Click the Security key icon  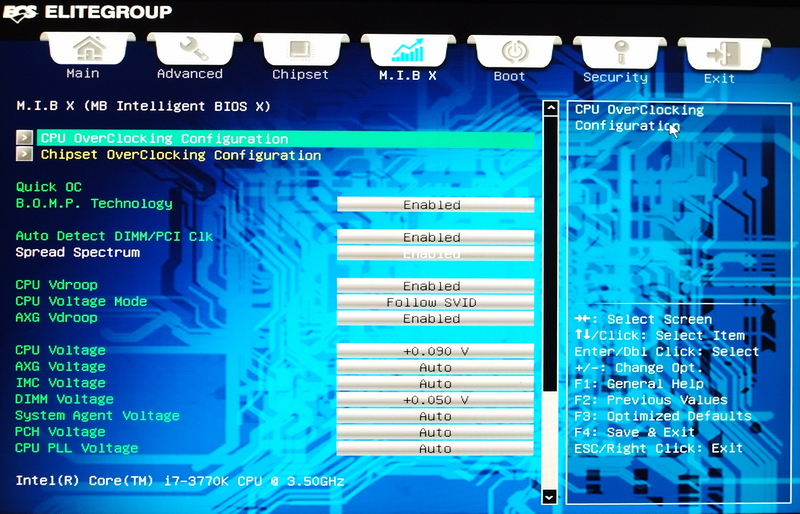coord(620,52)
